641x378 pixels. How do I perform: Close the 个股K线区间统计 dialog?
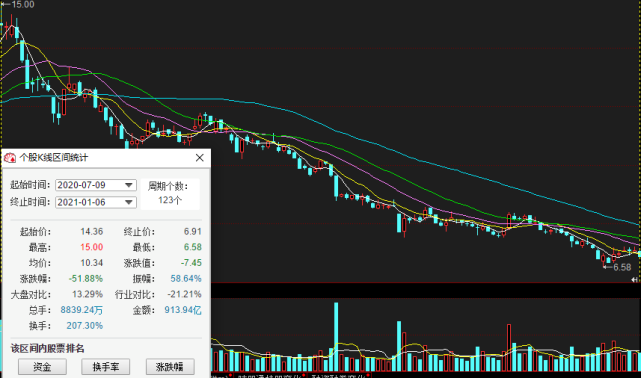(x=199, y=158)
